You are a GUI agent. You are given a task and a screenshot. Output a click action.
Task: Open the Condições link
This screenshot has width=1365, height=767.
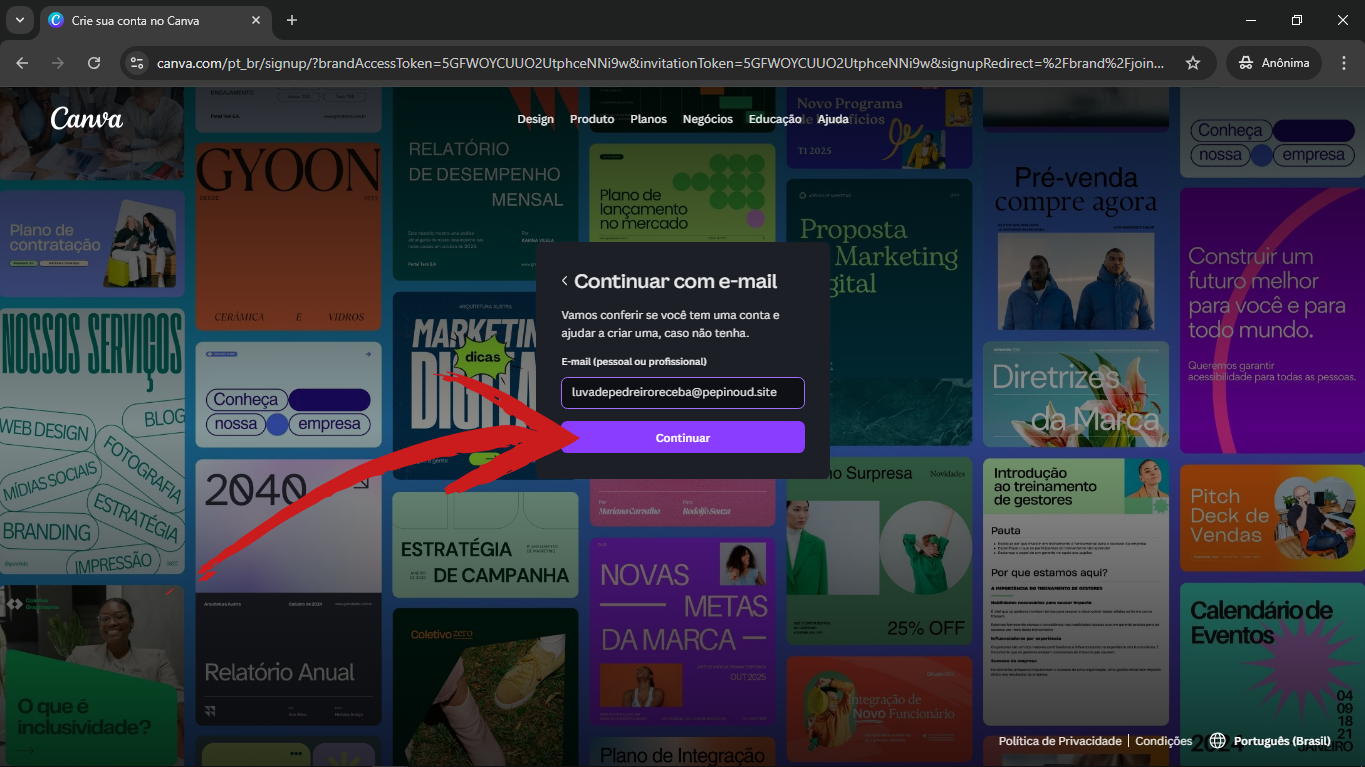[x=1164, y=741]
